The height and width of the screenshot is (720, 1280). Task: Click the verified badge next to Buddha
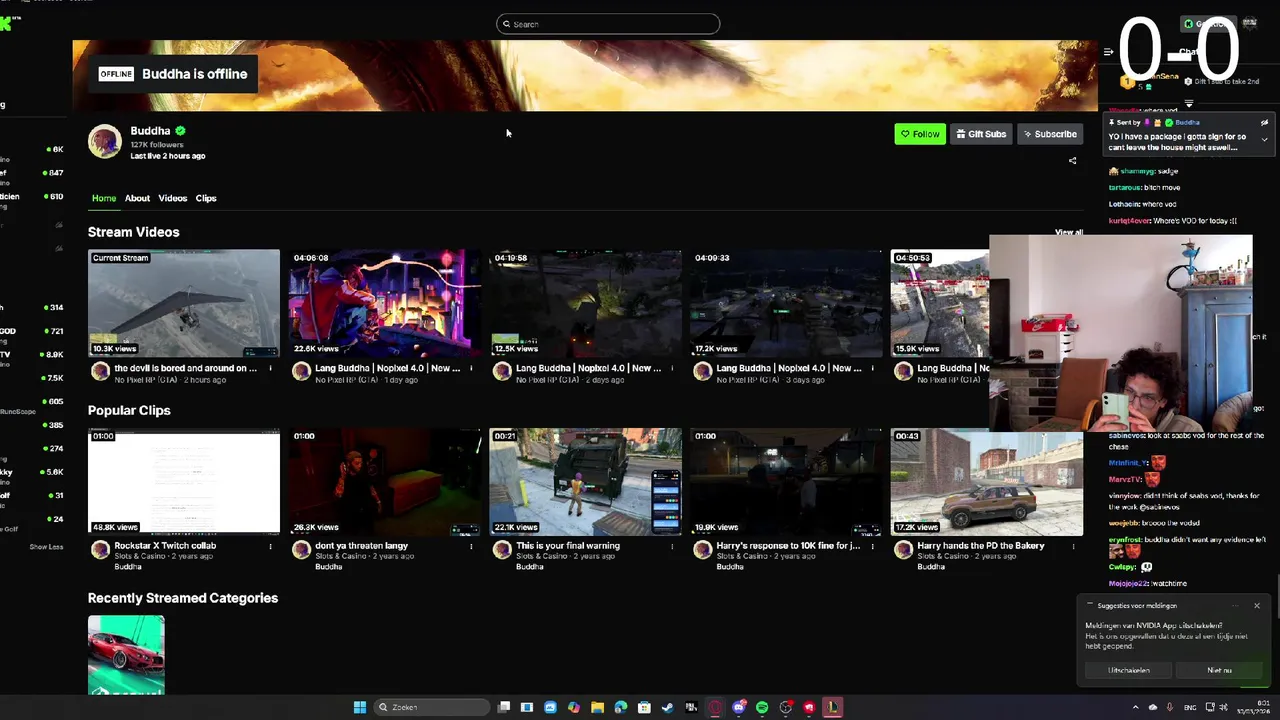pos(181,131)
